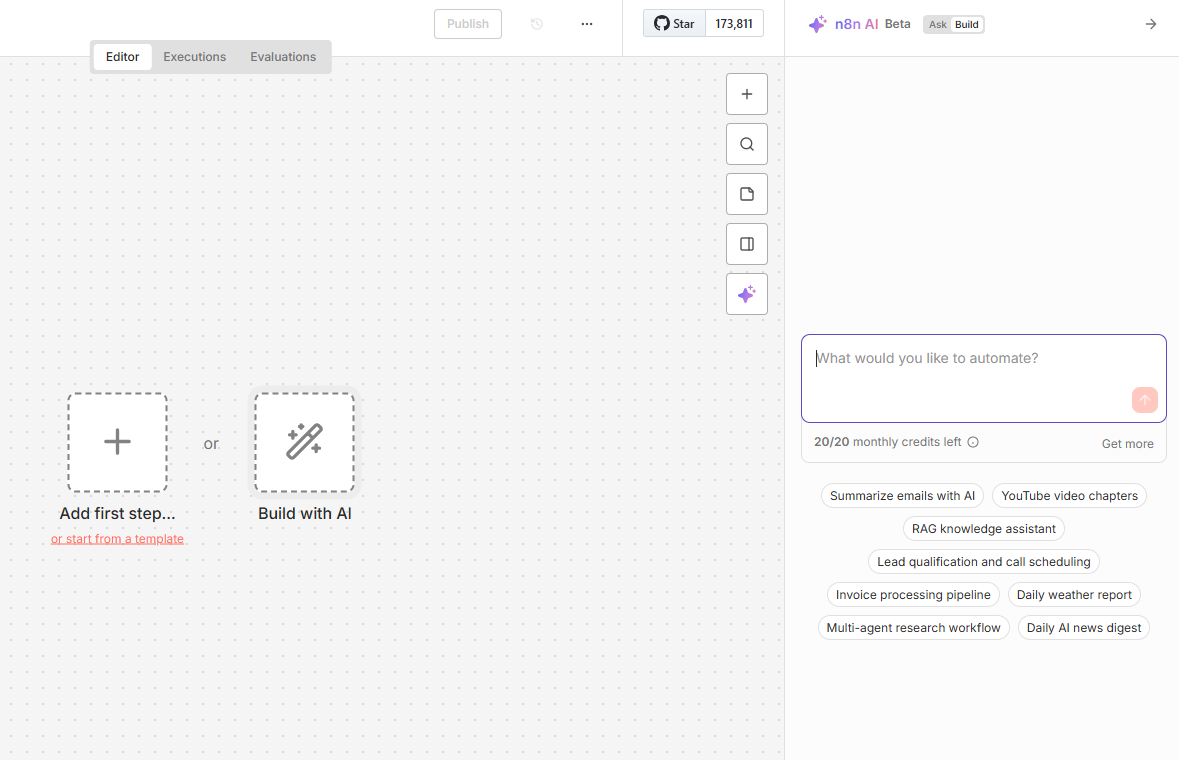Switch to the Executions tab

195,57
